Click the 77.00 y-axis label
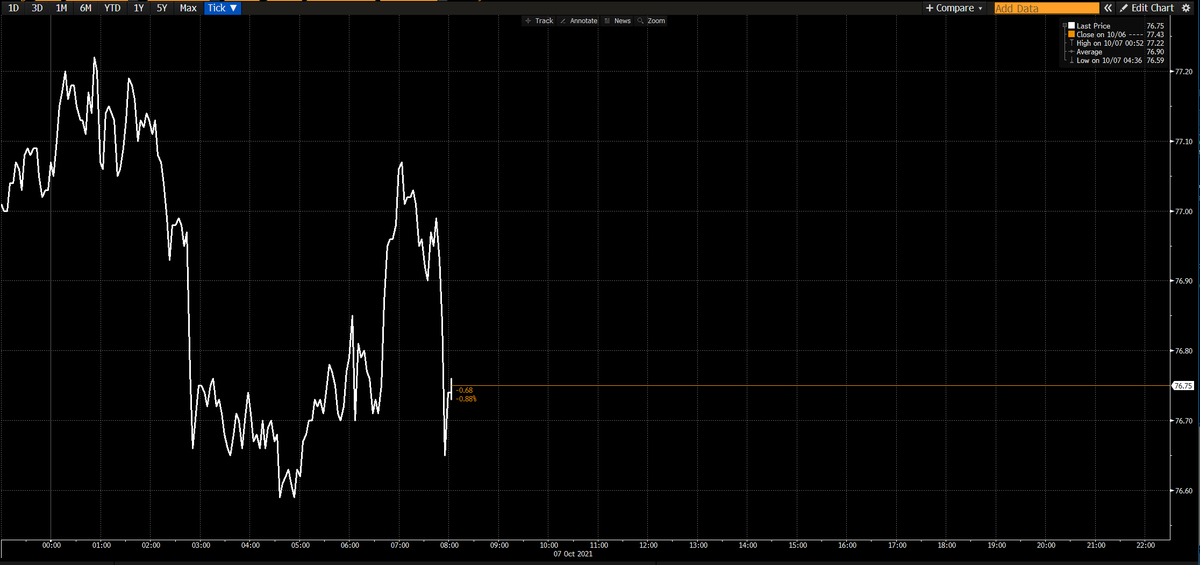 pos(1184,212)
